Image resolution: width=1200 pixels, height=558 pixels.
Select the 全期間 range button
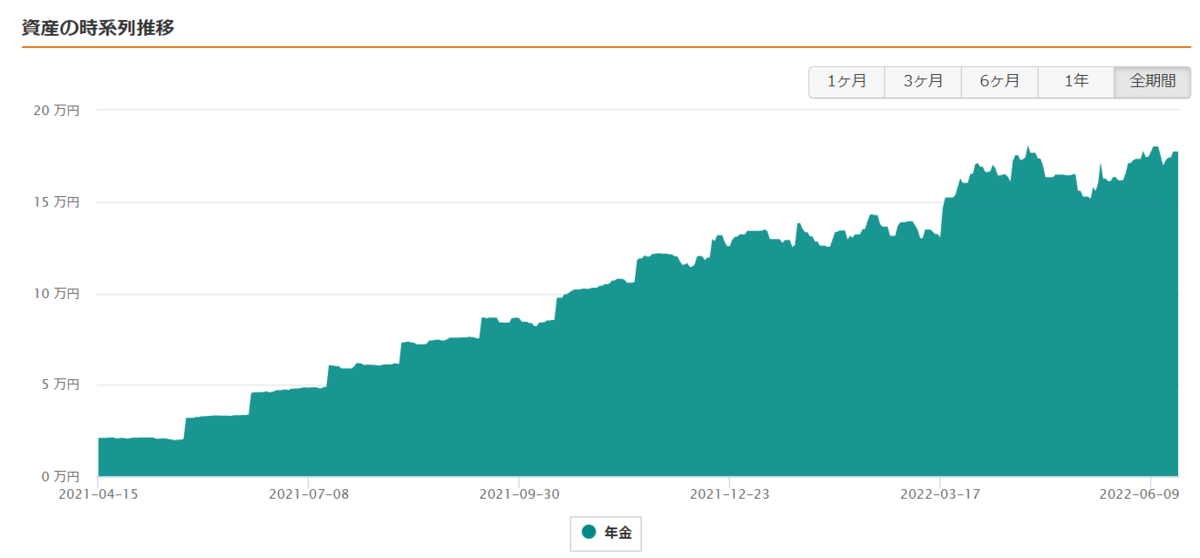click(x=1153, y=82)
